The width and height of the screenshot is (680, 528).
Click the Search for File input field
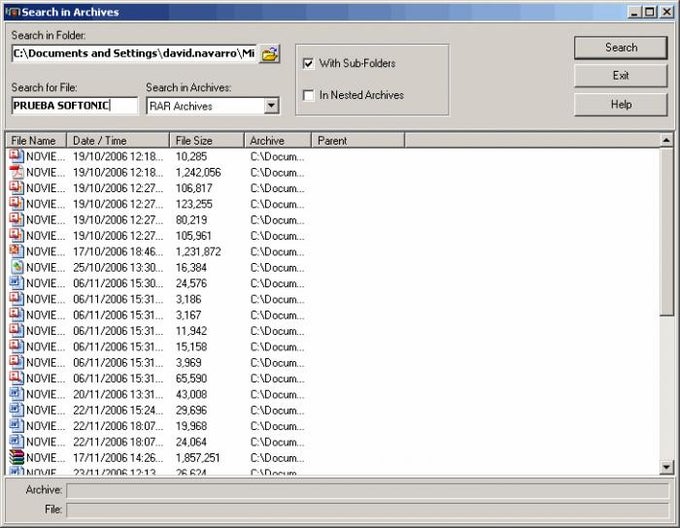75,106
